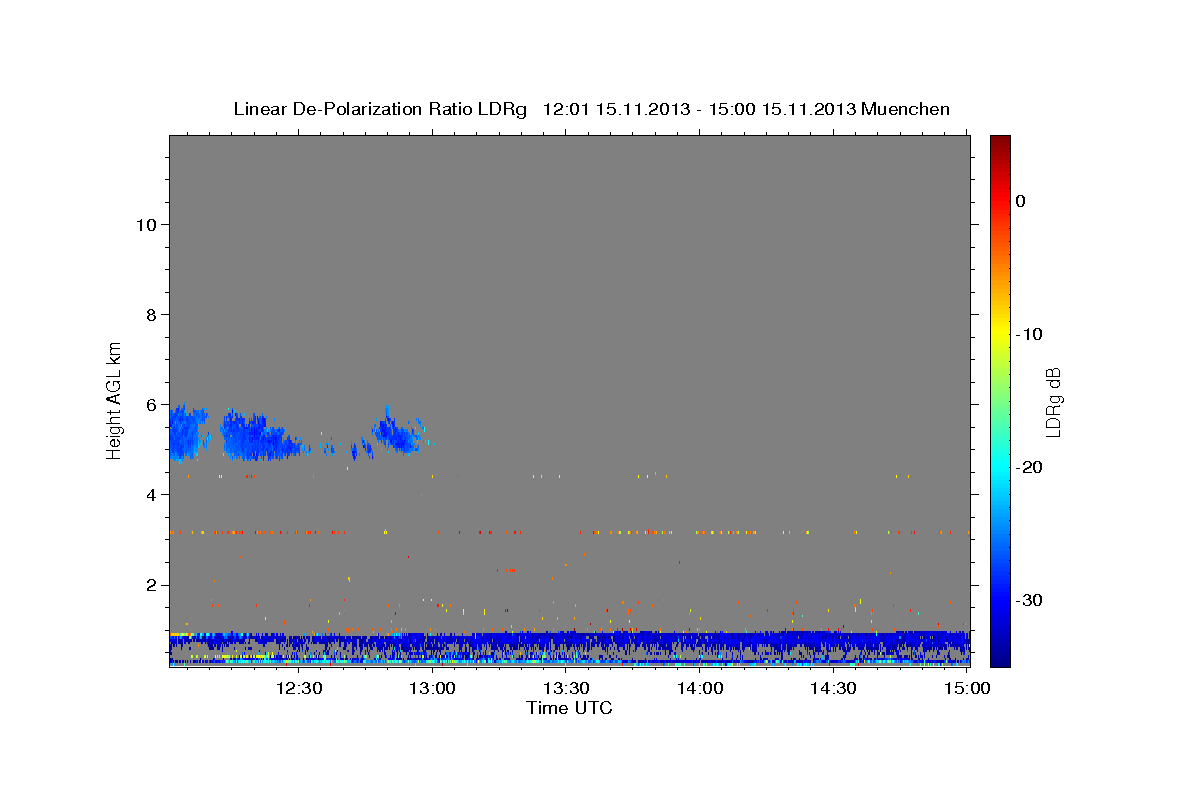Pick the dark red top of colorbar
1200x800 pixels.
coord(1000,145)
